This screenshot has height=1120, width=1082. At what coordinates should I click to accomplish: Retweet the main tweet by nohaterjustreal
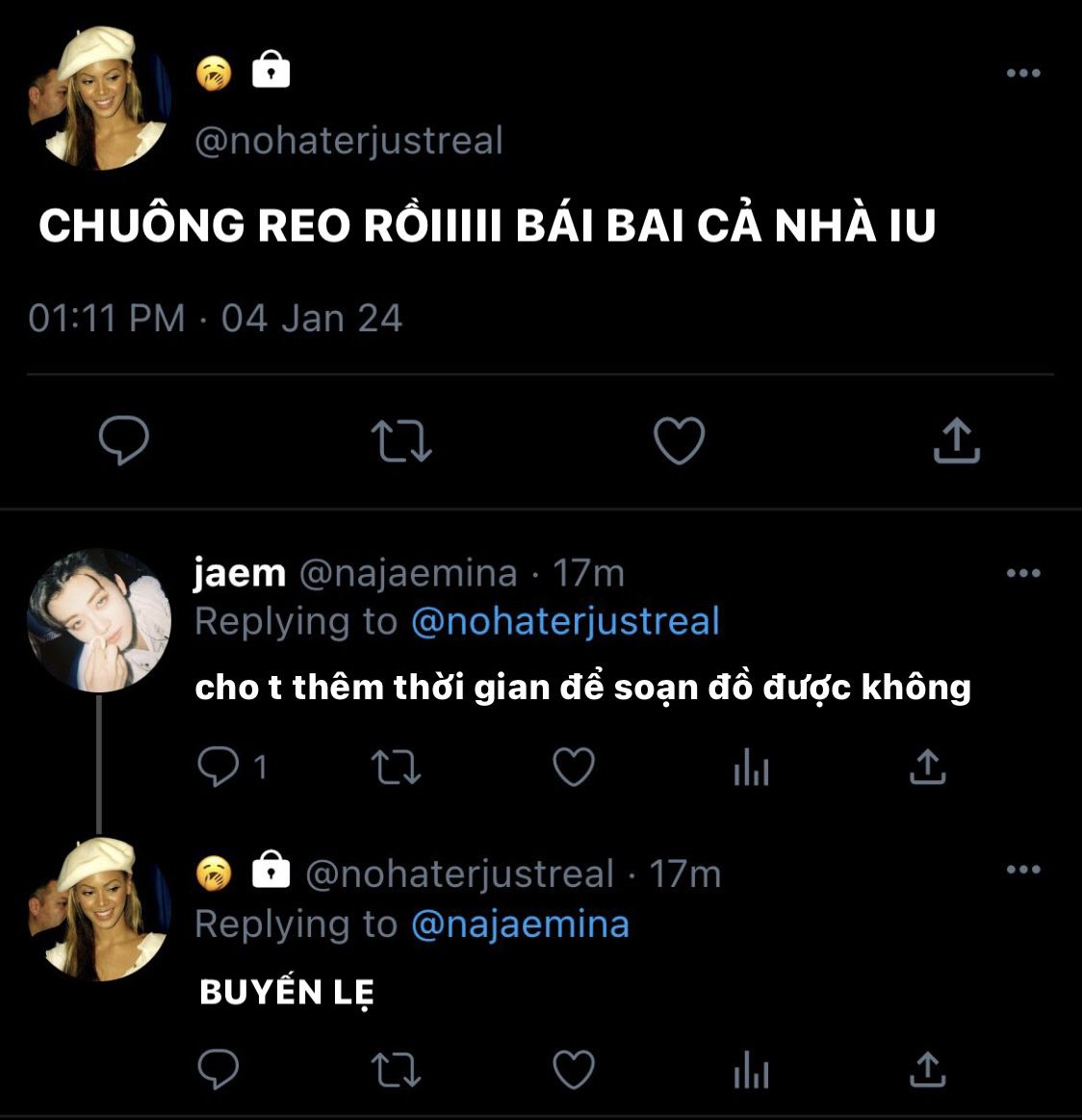[x=401, y=441]
